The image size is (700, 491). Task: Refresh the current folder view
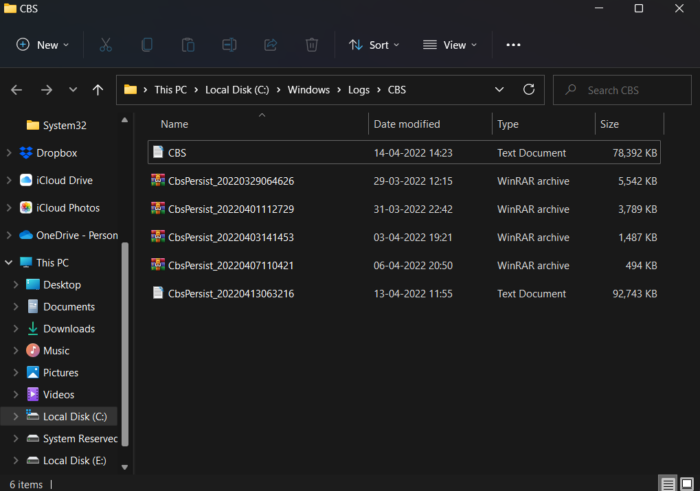pos(528,90)
